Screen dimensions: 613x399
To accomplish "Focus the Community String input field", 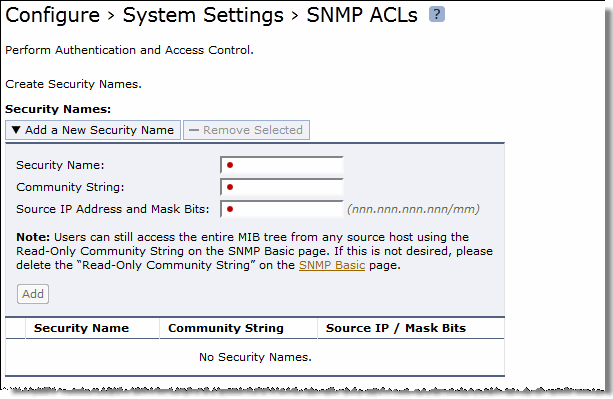I will click(x=281, y=187).
